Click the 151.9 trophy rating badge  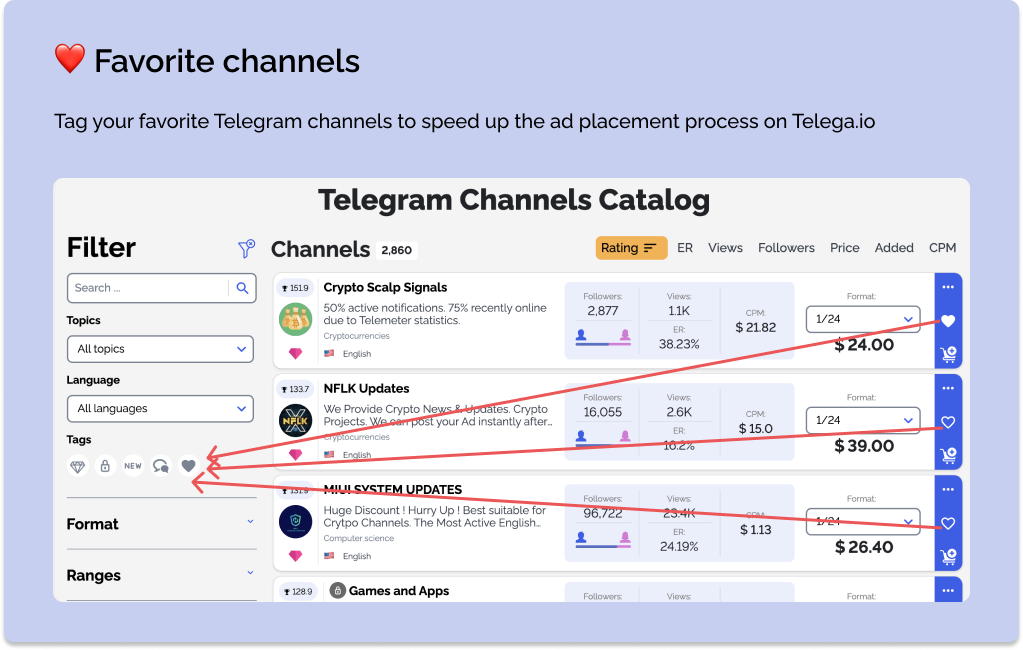(x=295, y=288)
